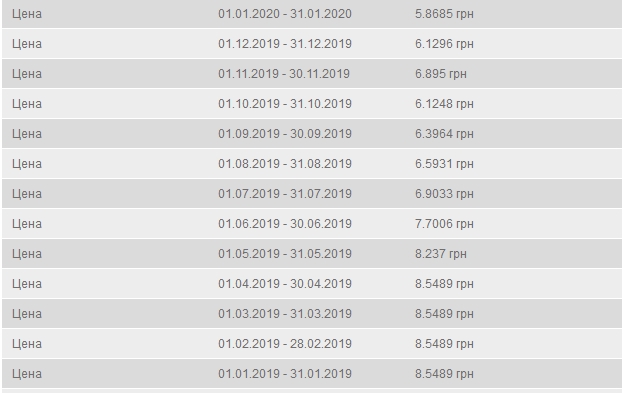
Task: Click the 6.3964 грн value
Action: pos(444,134)
